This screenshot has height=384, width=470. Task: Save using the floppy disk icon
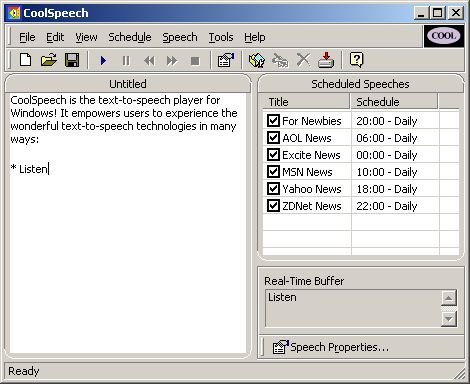[72, 60]
